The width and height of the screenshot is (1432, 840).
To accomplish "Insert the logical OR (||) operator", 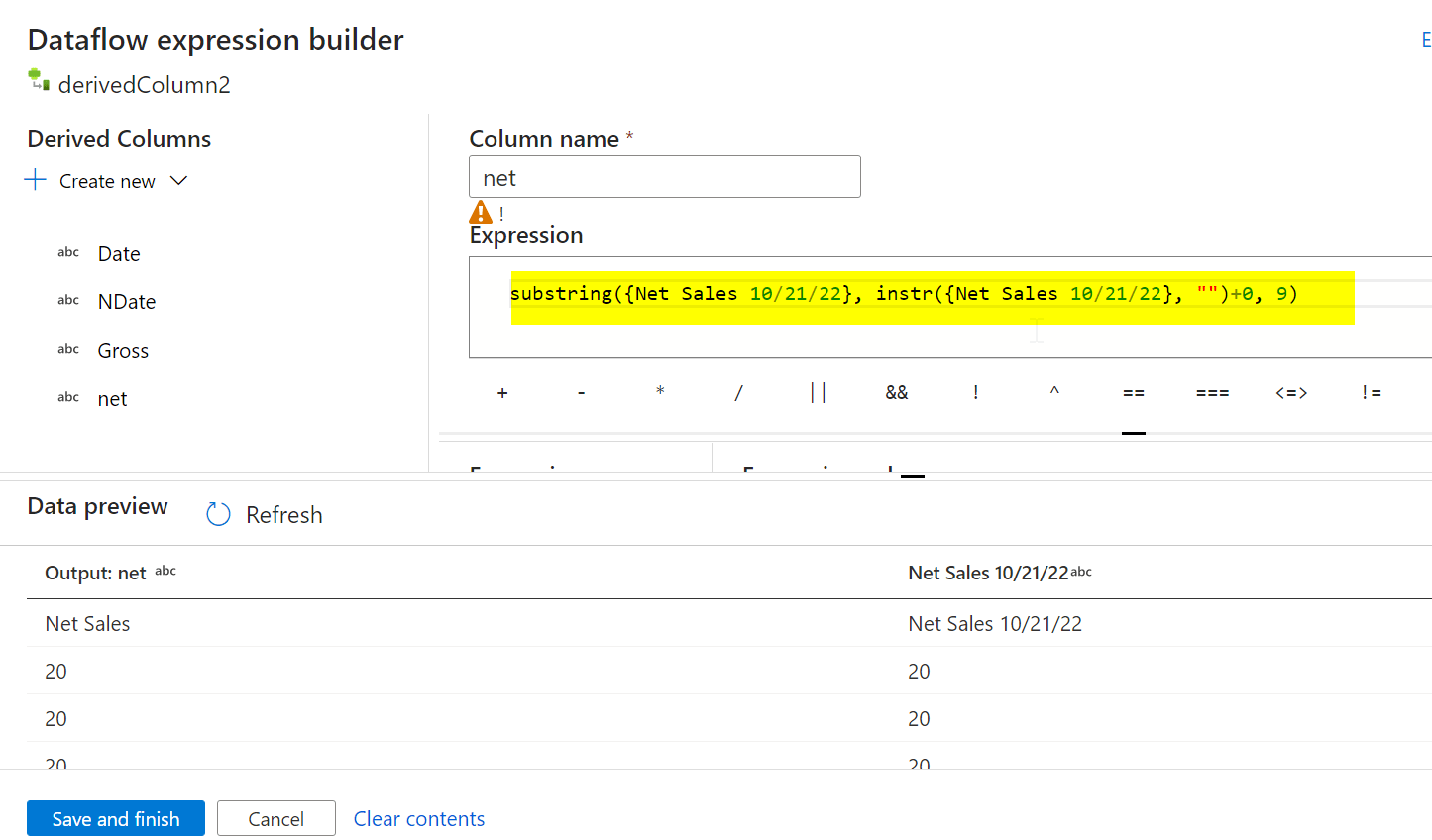I will pyautogui.click(x=818, y=393).
